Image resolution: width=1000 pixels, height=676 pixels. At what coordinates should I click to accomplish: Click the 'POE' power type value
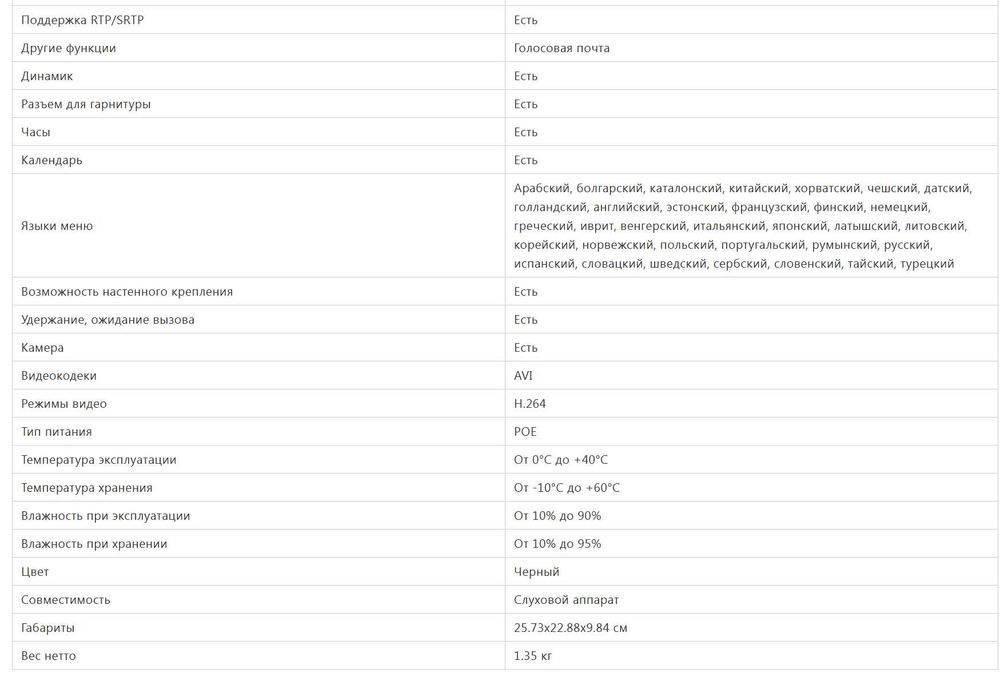525,432
